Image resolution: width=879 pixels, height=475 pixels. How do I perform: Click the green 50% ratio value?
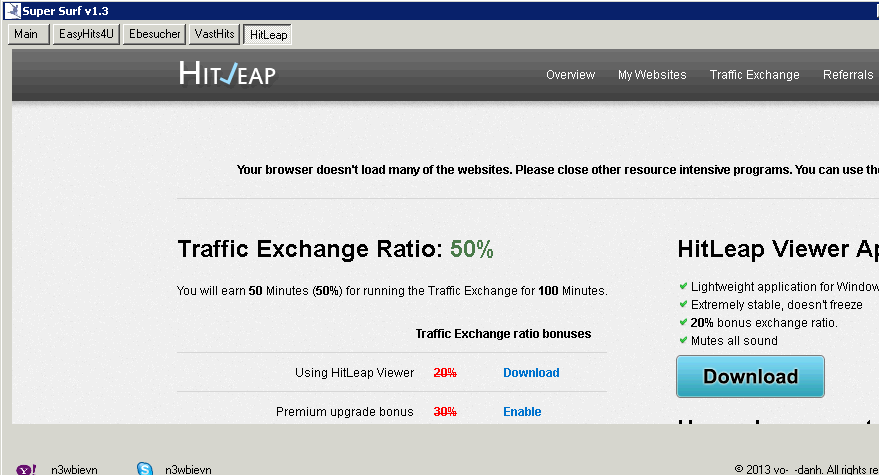tap(471, 249)
